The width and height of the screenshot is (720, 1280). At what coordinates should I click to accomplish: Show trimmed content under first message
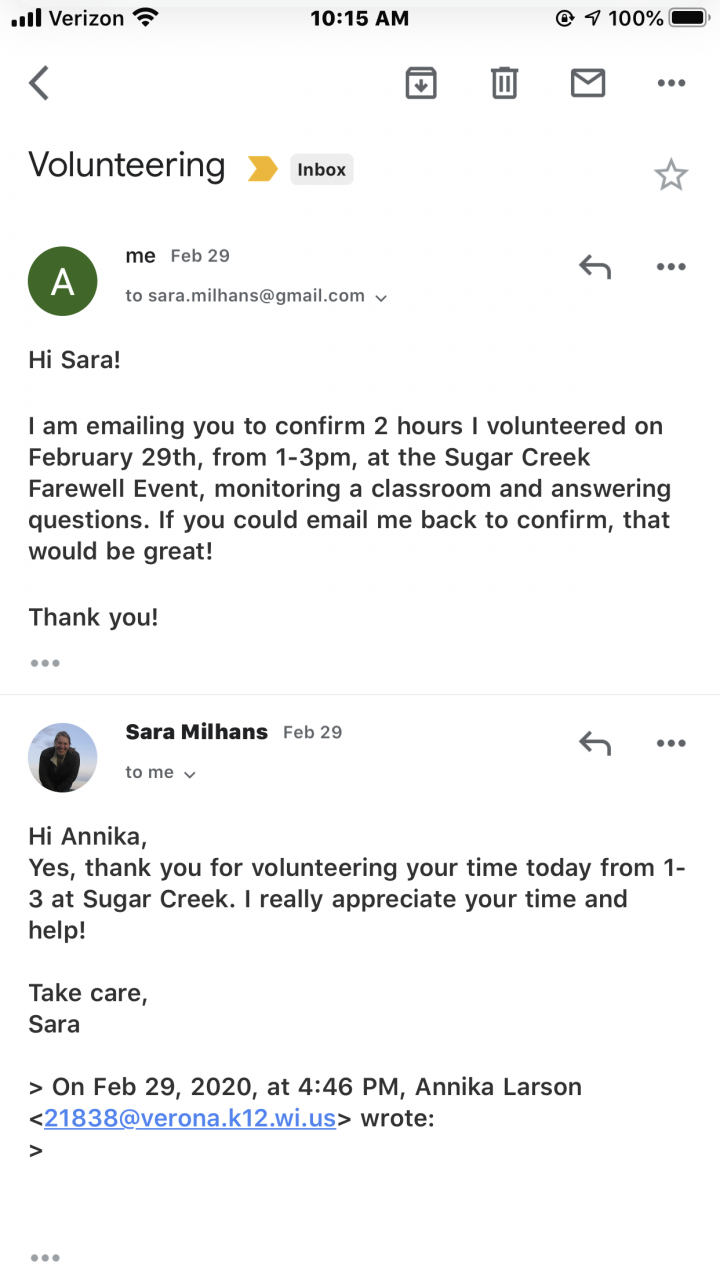(x=45, y=663)
